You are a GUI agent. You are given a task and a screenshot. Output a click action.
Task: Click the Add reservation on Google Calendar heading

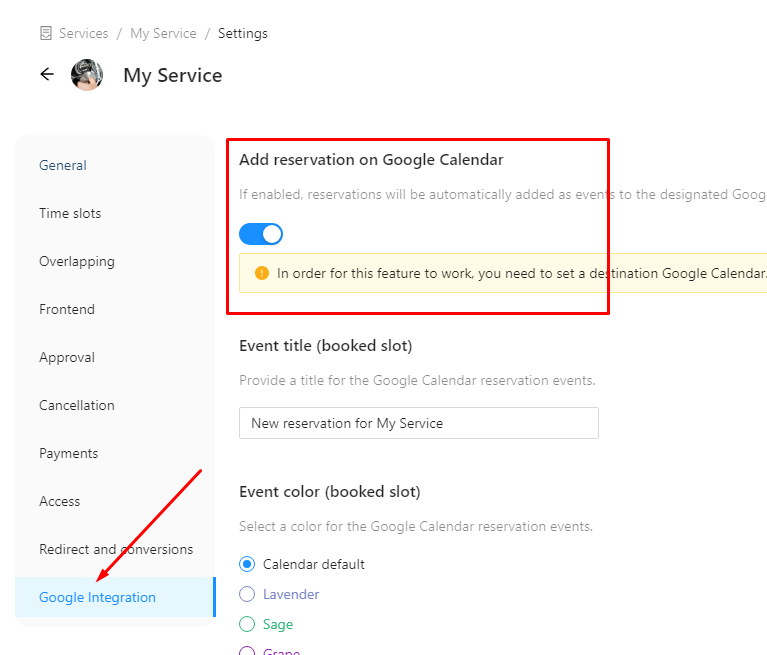tap(371, 159)
